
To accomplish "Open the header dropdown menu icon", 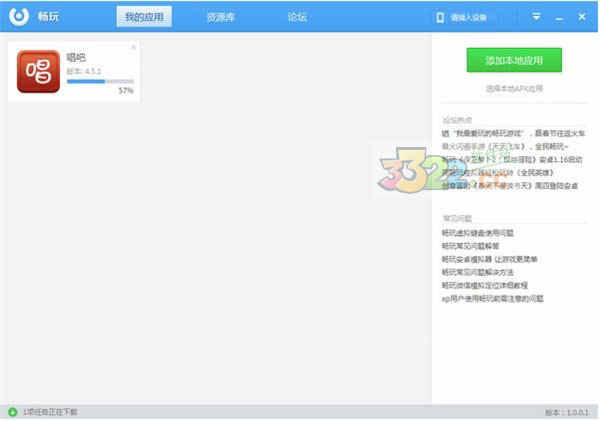I will [536, 16].
